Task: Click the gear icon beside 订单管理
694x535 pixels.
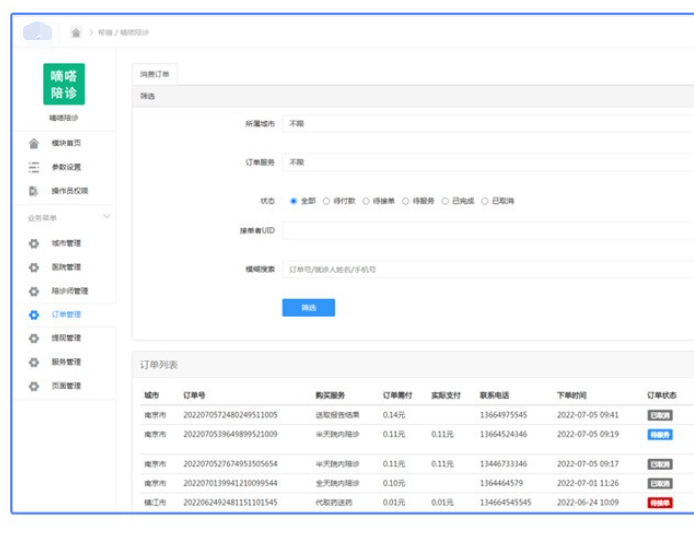Action: pyautogui.click(x=34, y=315)
